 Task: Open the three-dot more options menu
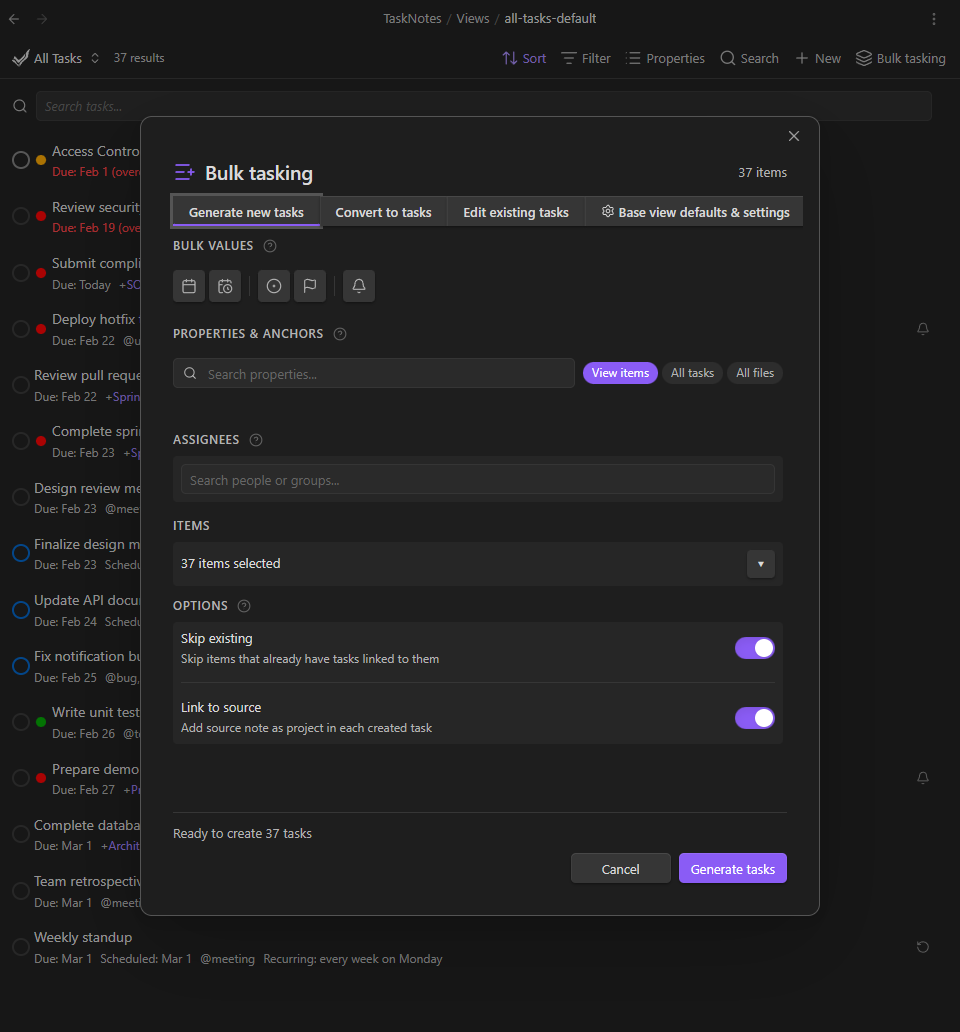pos(934,19)
